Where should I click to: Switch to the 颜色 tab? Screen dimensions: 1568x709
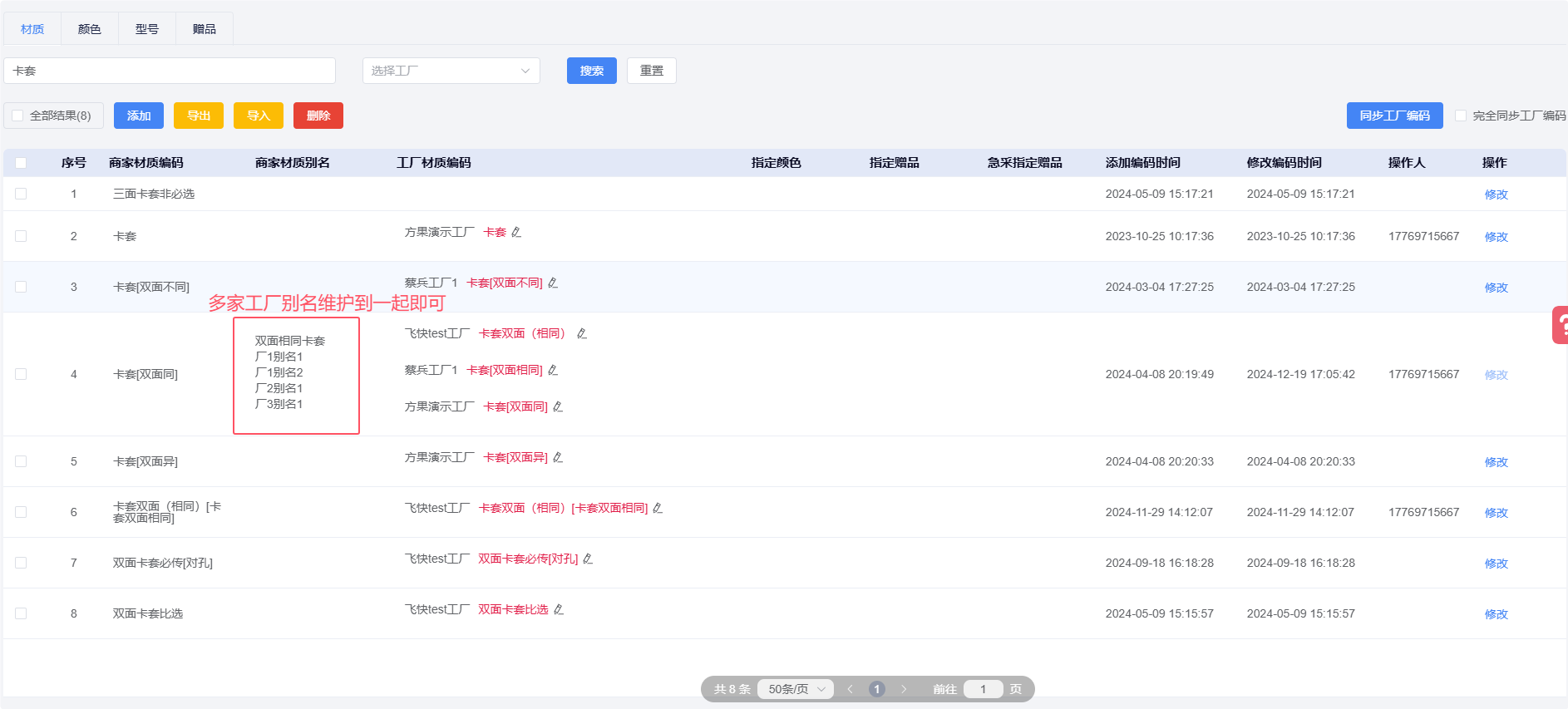pos(90,29)
